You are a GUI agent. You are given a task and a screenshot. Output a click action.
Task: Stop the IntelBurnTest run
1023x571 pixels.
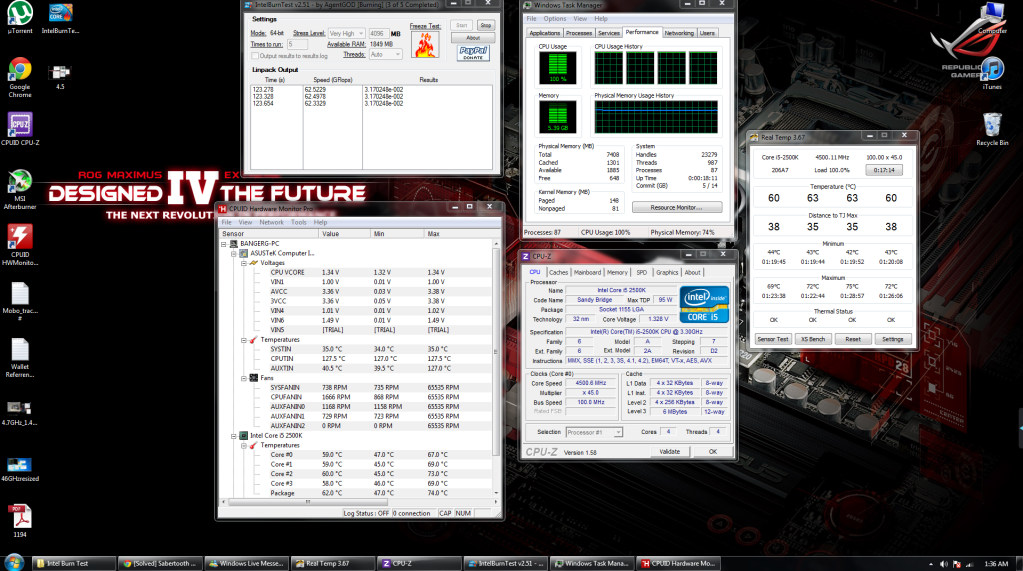(485, 25)
